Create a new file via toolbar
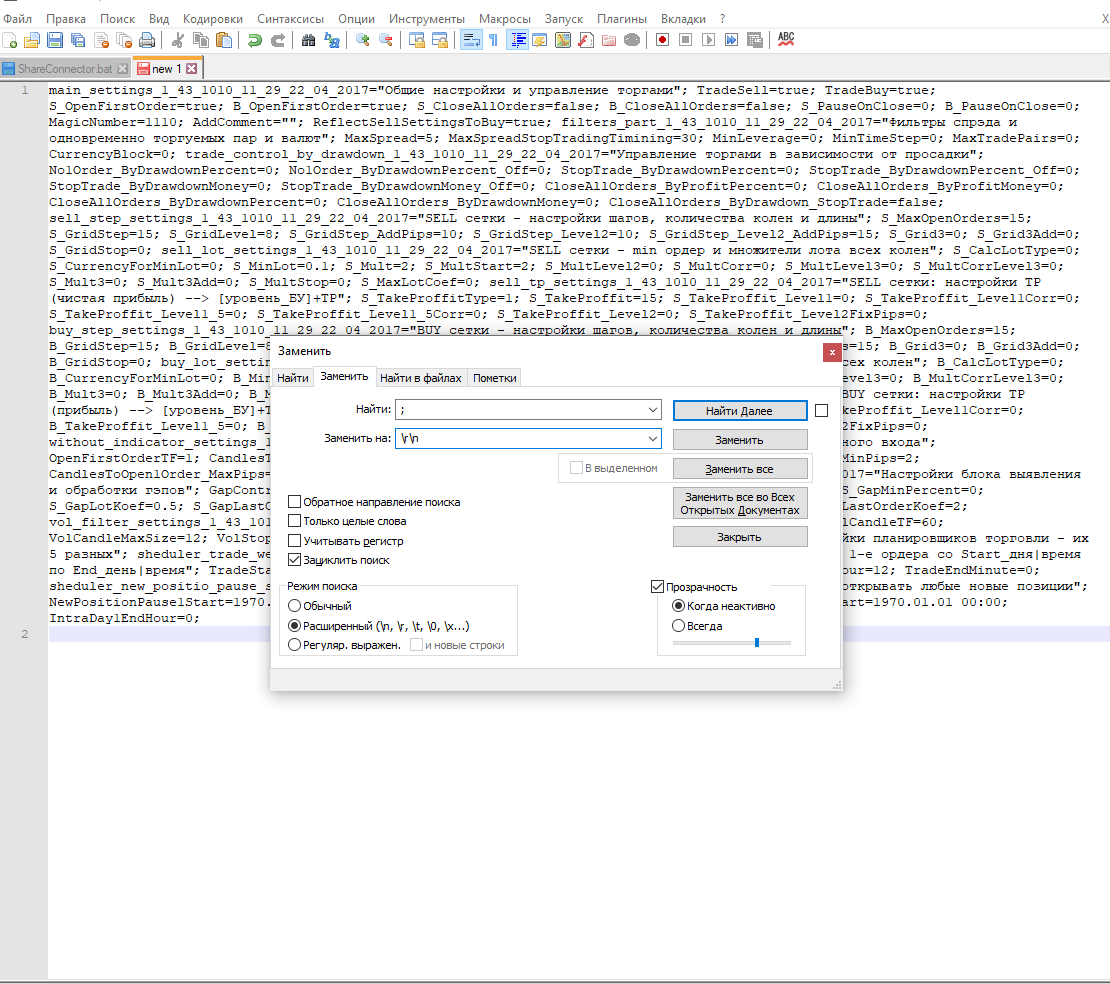The width and height of the screenshot is (1110, 984). coord(10,40)
